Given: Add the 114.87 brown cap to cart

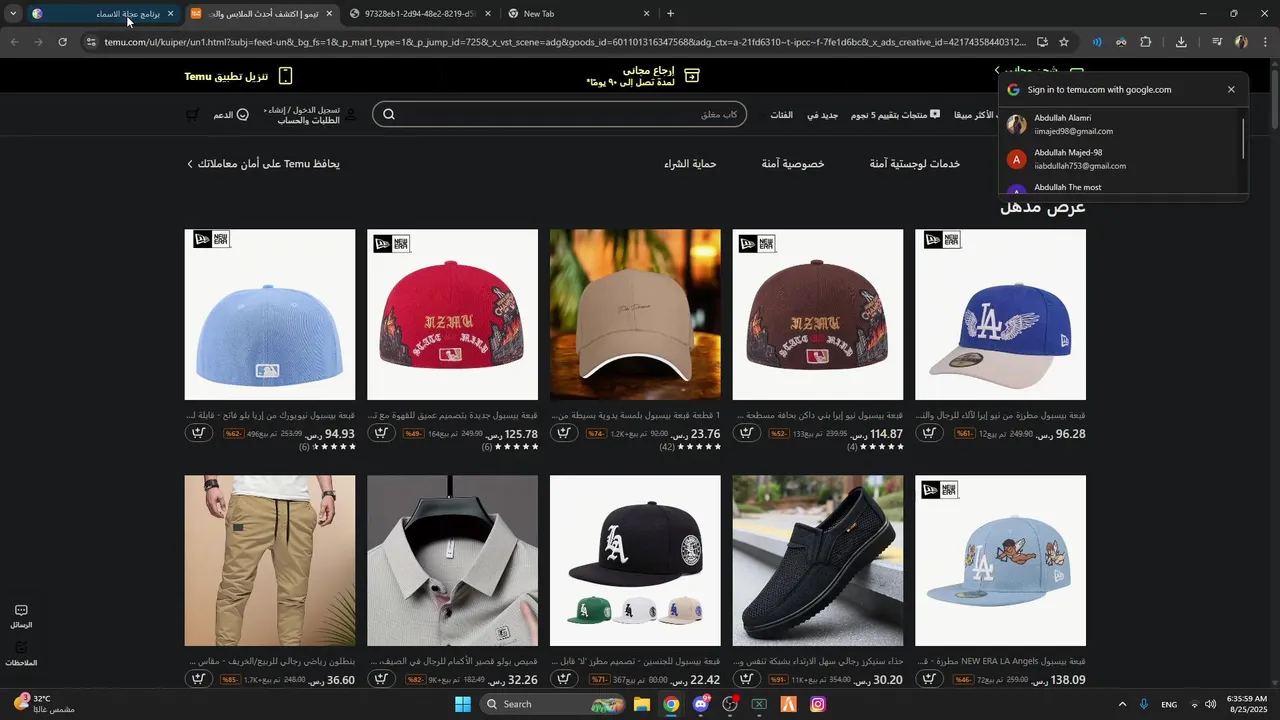Looking at the screenshot, I should 747,433.
